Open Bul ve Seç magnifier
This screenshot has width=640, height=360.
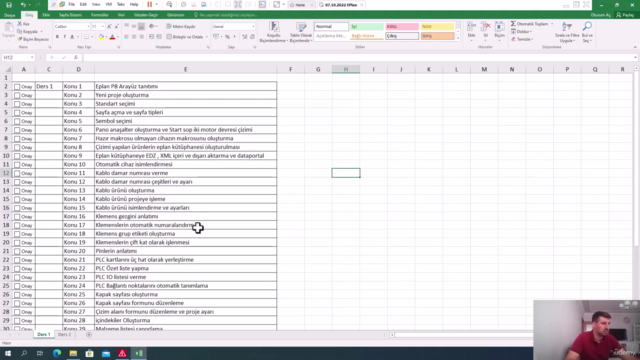tap(587, 32)
